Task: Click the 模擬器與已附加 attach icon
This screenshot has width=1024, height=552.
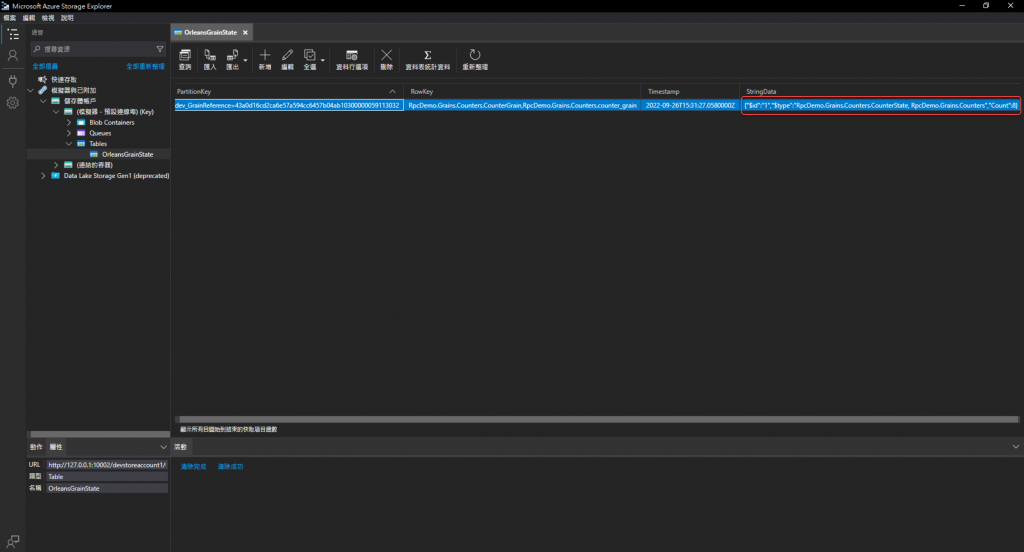Action: coord(42,90)
